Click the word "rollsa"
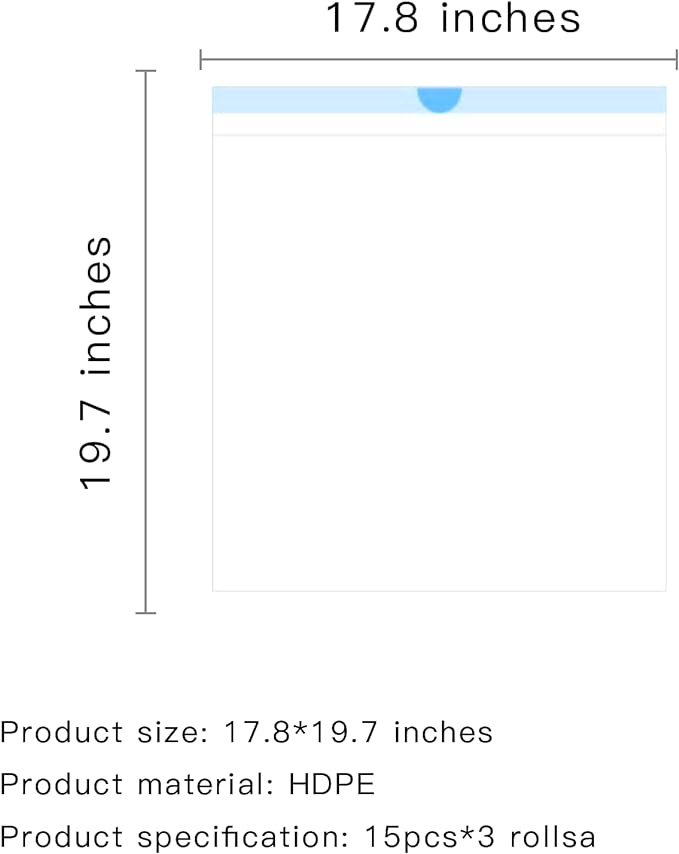The height and width of the screenshot is (854, 679). [552, 837]
